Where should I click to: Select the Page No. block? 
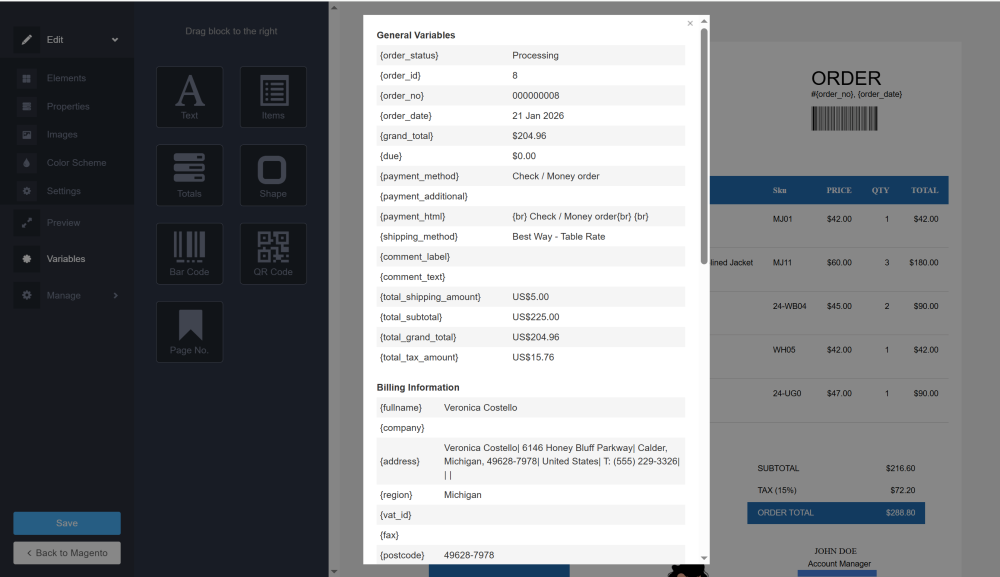tap(189, 332)
